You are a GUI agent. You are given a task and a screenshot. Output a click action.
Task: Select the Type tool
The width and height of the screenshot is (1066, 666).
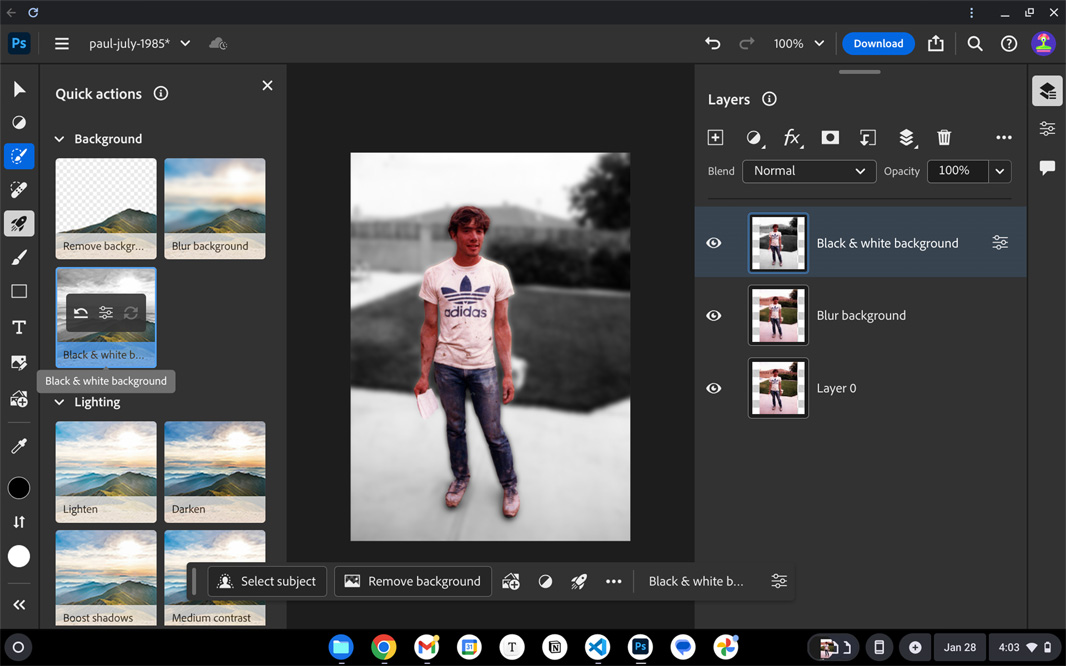click(x=19, y=327)
